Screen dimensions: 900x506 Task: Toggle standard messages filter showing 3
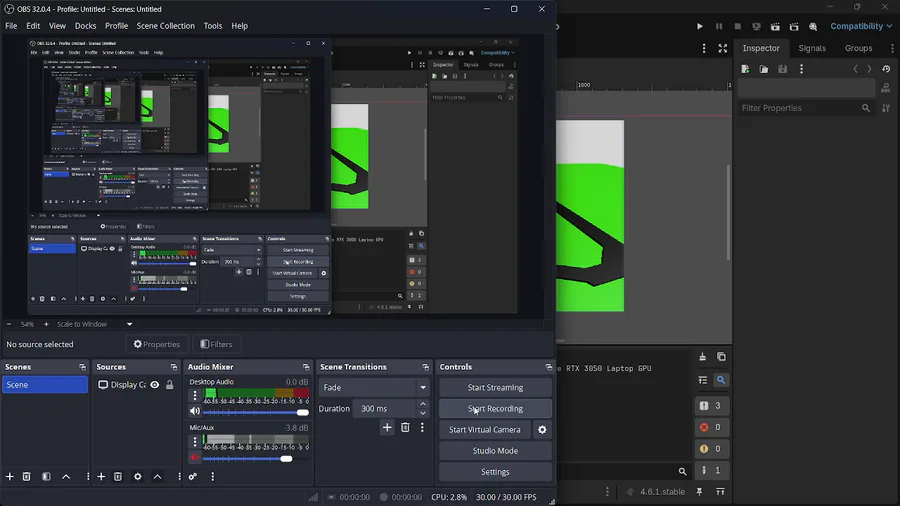[x=711, y=406]
